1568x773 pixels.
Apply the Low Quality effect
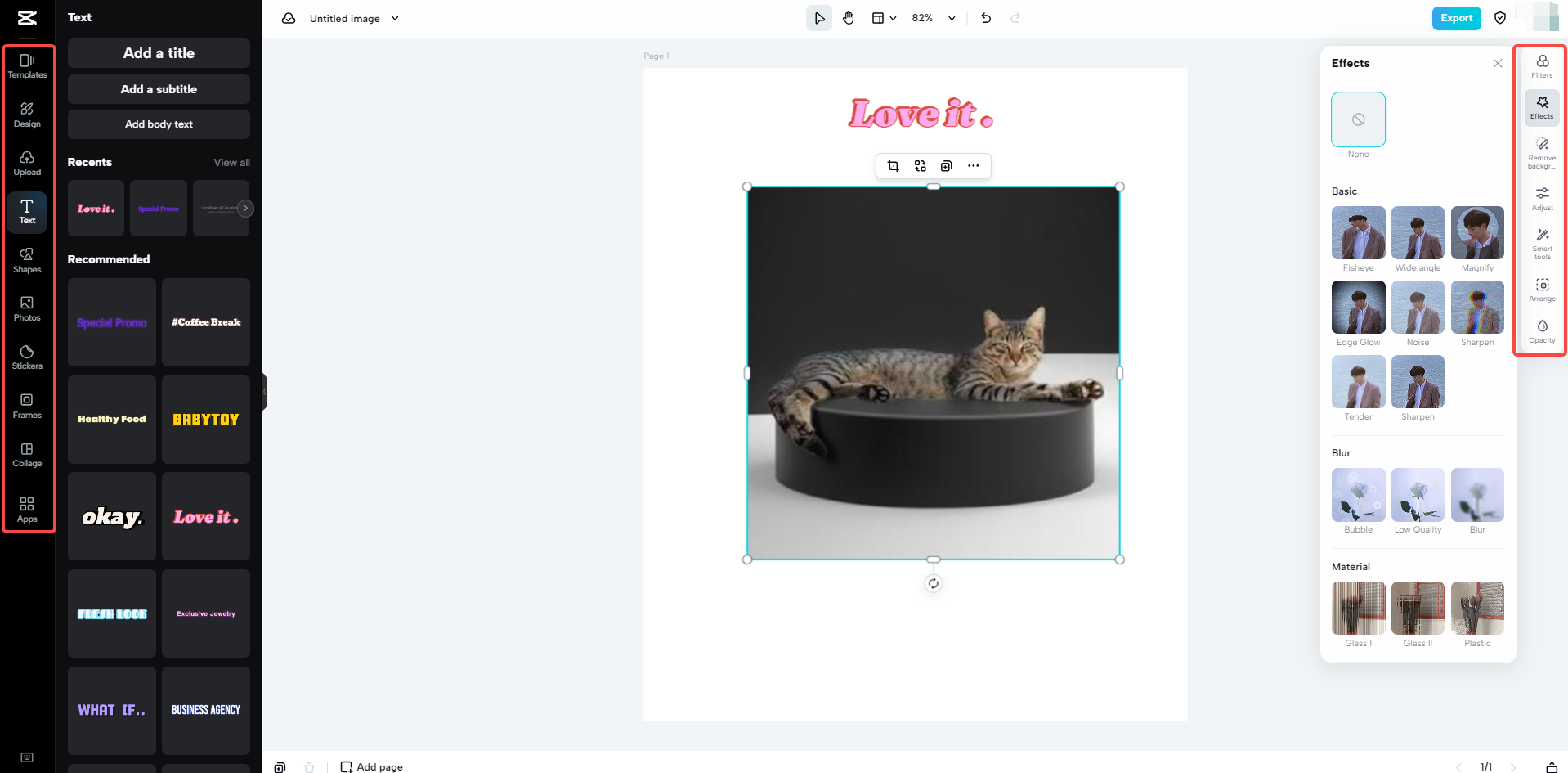click(1418, 495)
